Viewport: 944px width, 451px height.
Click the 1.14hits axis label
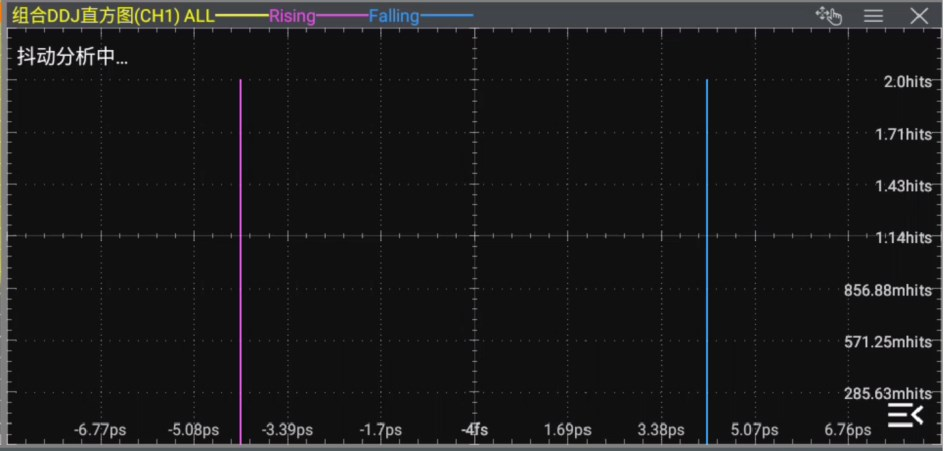click(x=904, y=237)
